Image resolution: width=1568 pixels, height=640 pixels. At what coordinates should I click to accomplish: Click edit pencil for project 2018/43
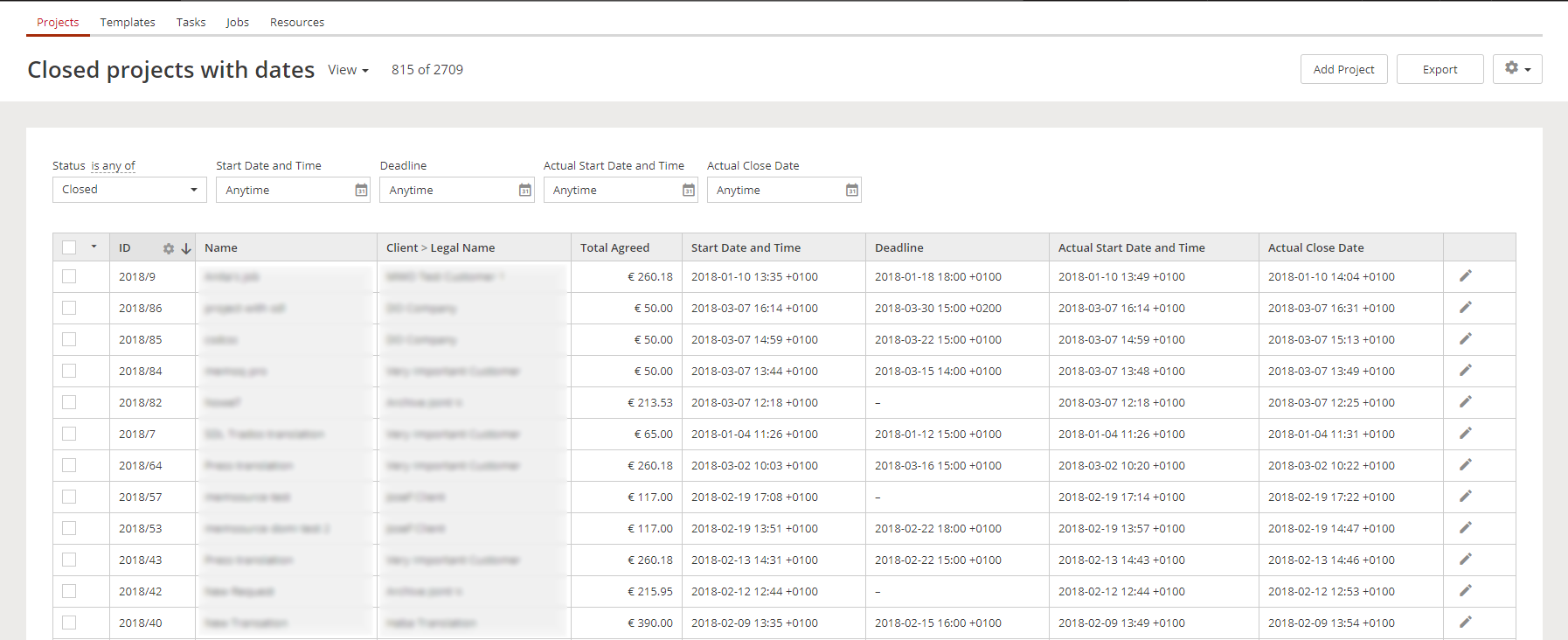tap(1466, 560)
